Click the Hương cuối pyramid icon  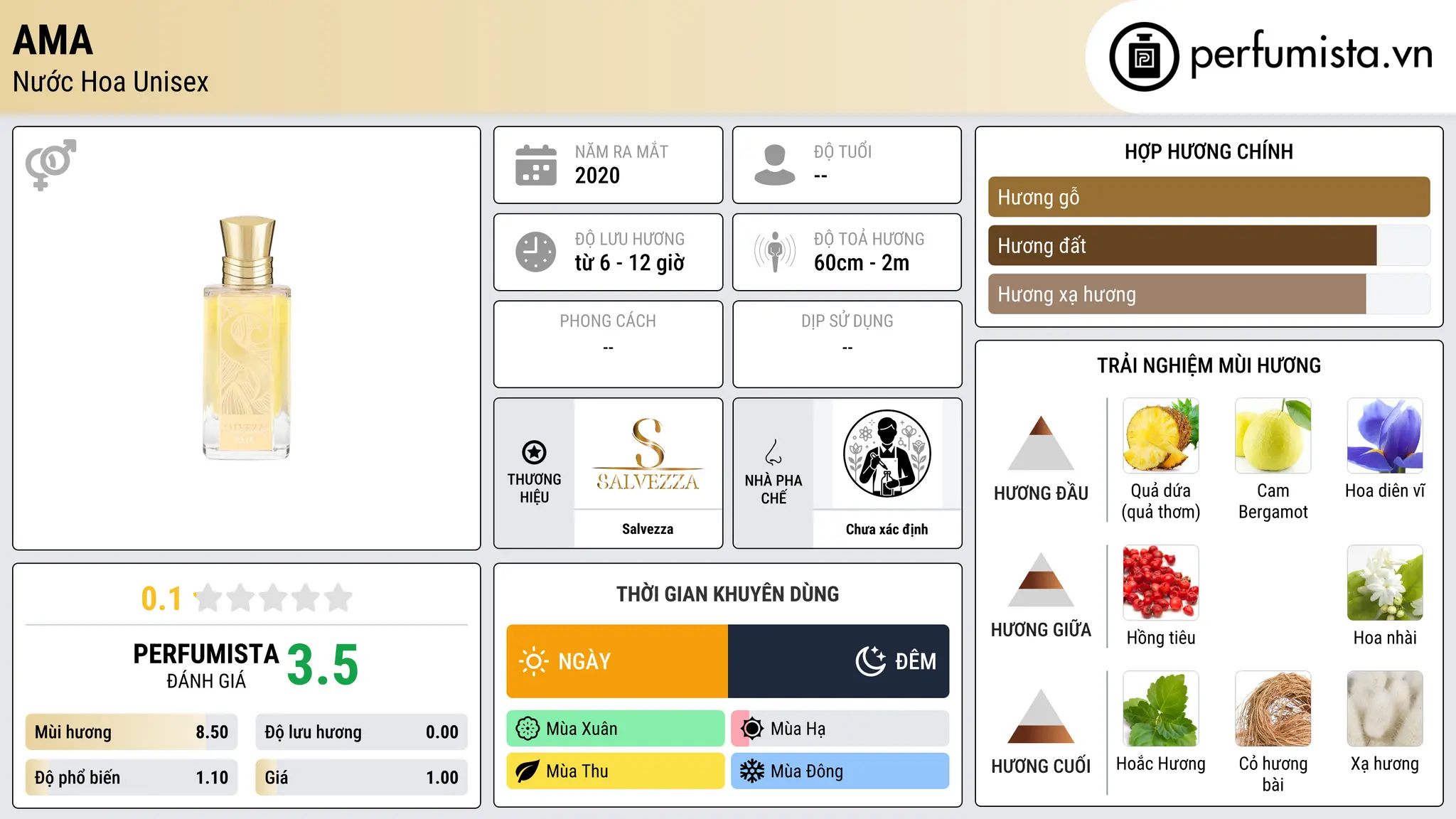pyautogui.click(x=1041, y=716)
